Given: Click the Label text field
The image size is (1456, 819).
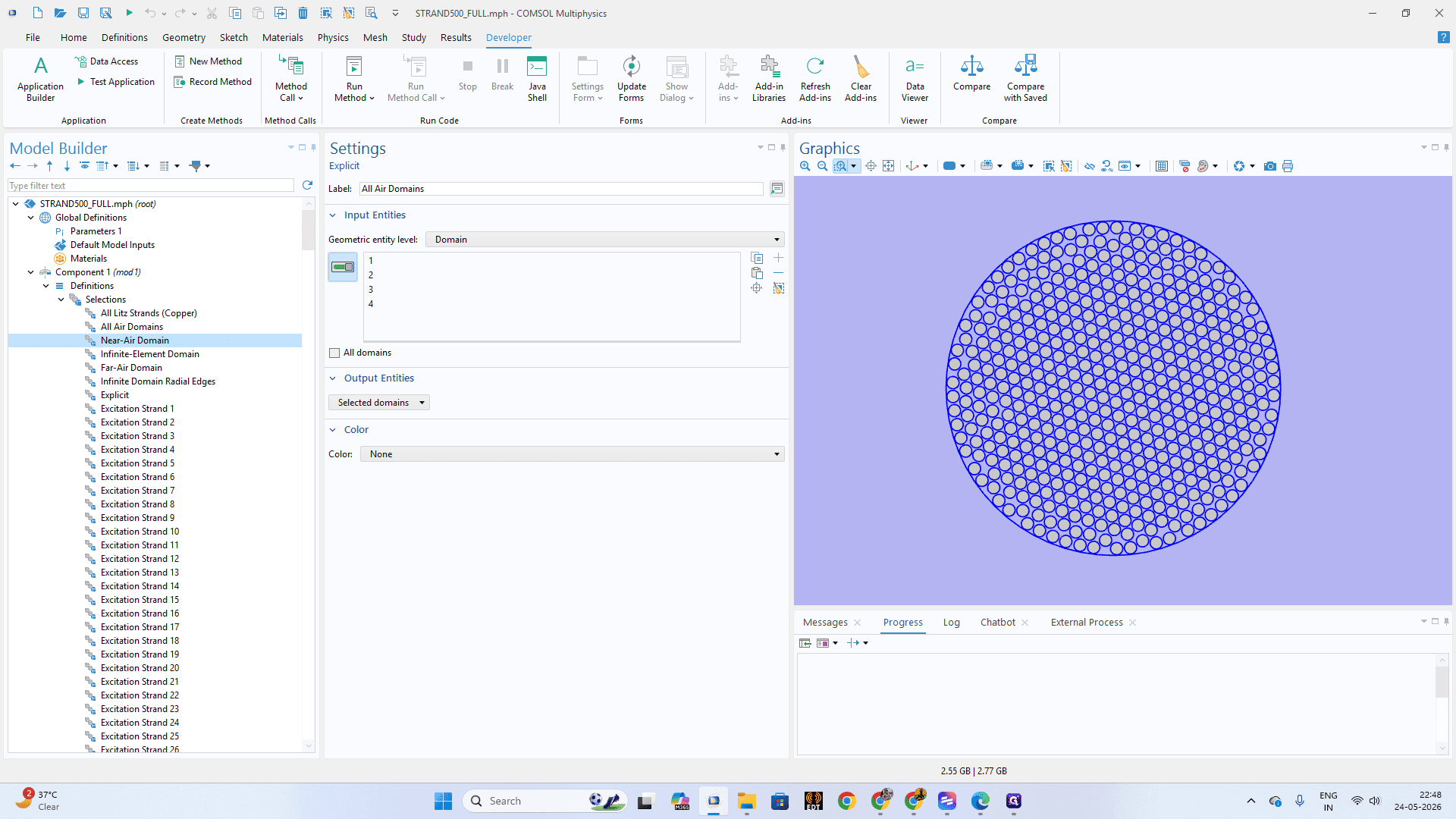Looking at the screenshot, I should tap(561, 189).
